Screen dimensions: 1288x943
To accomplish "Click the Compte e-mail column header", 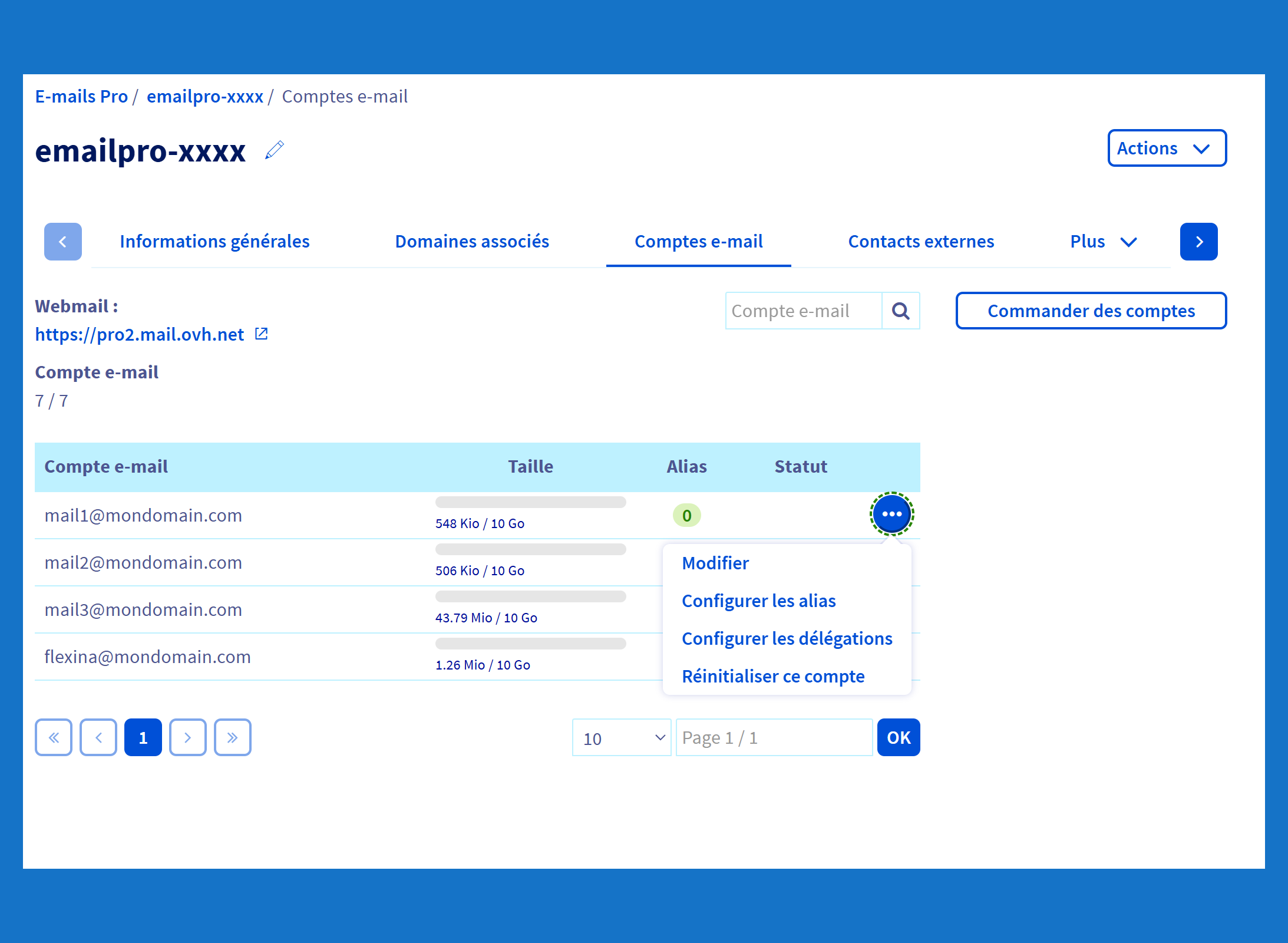I will [x=106, y=466].
